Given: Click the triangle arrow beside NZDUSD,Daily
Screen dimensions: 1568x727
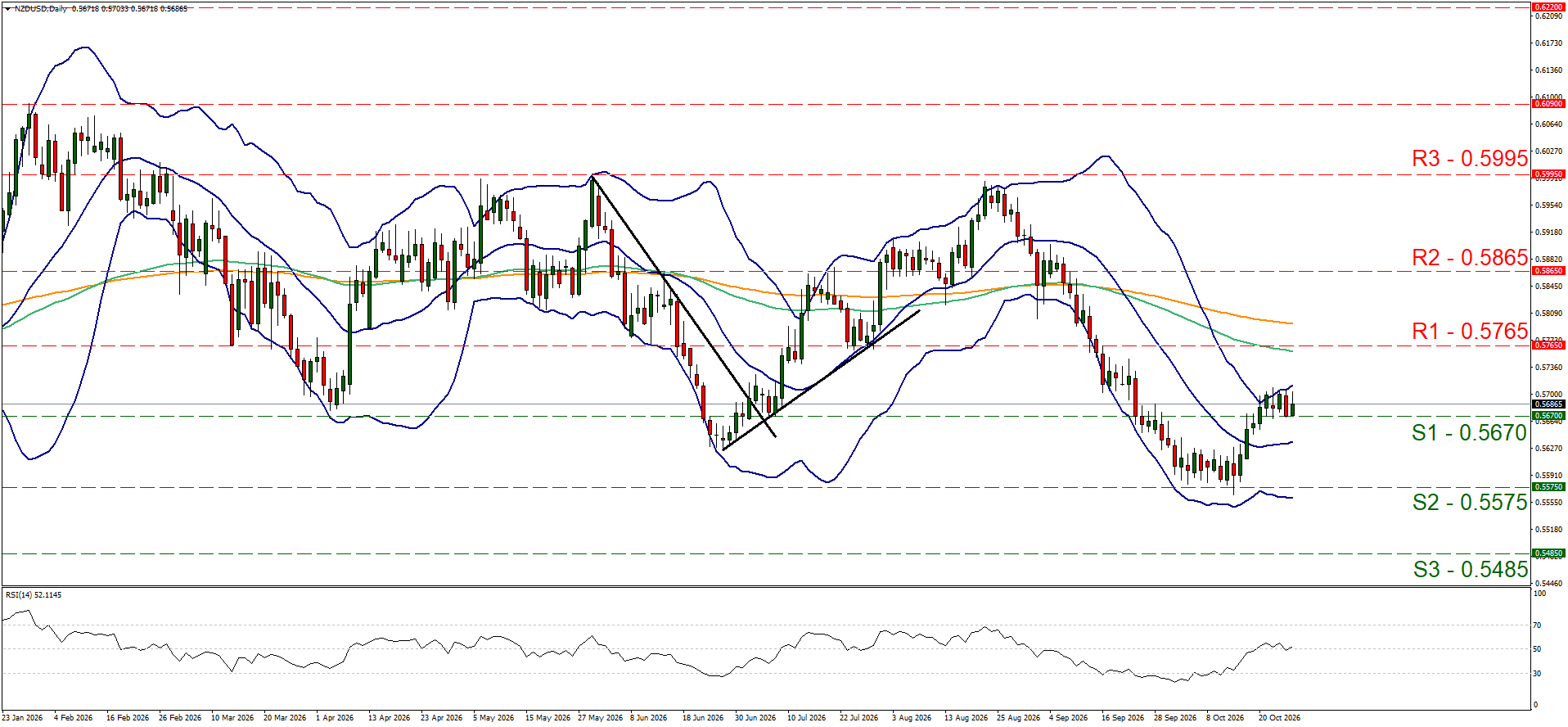Looking at the screenshot, I should pos(8,9).
